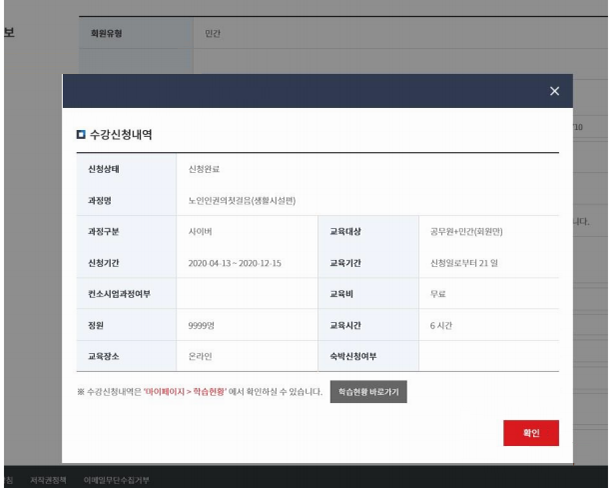The height and width of the screenshot is (488, 610).
Task: Click the 숙박신청여부 label cell
Action: [x=368, y=356]
